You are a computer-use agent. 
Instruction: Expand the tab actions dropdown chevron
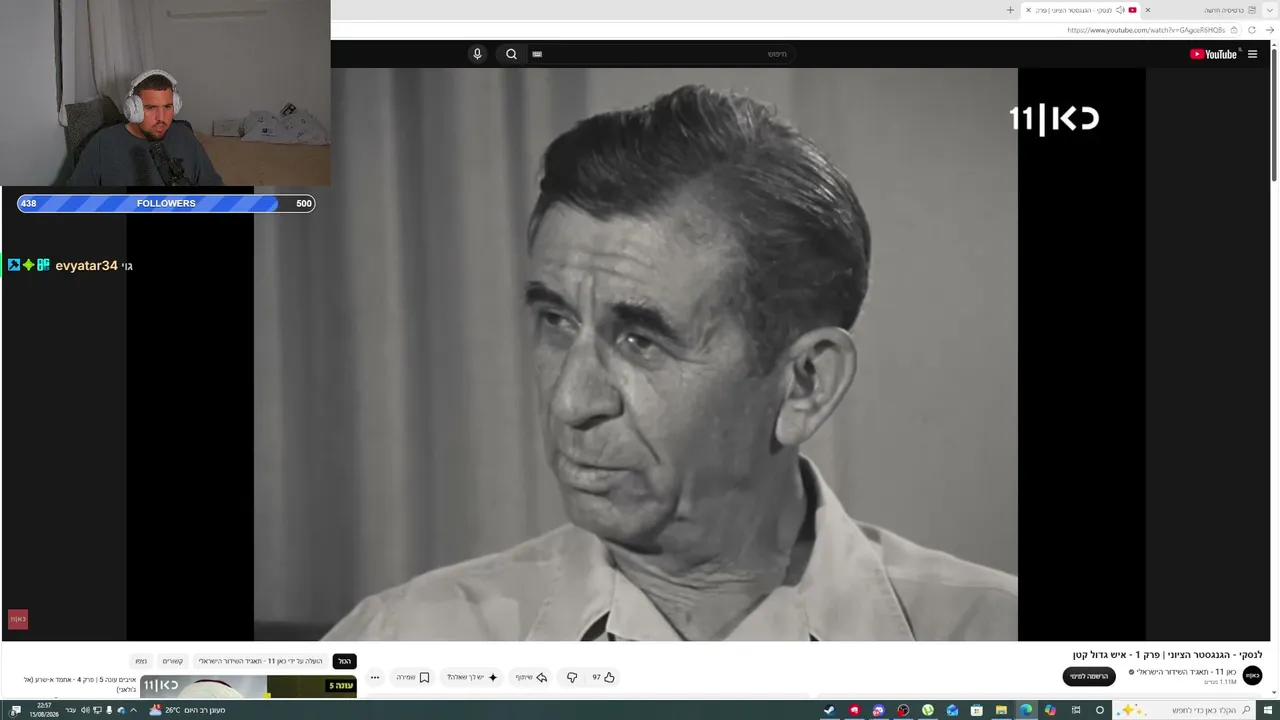tap(1271, 10)
